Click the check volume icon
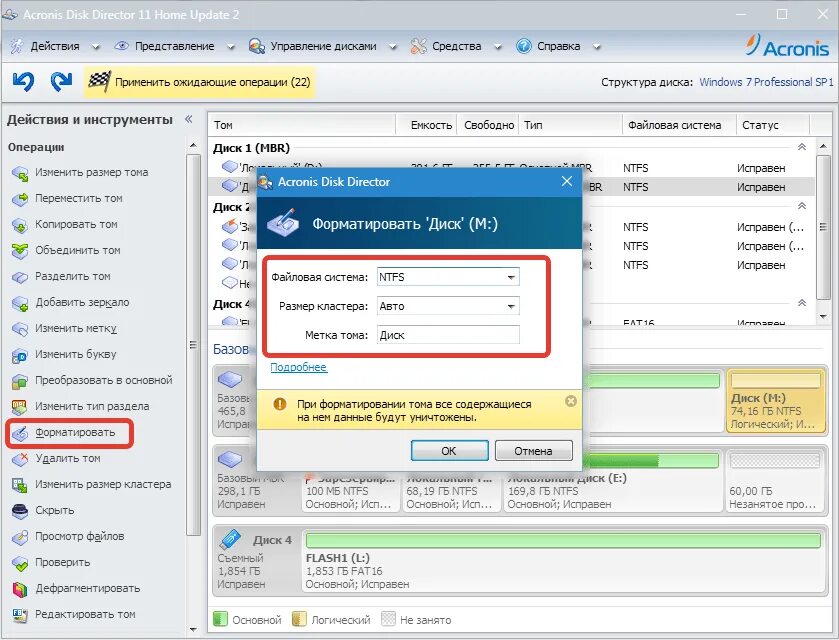The width and height of the screenshot is (839, 640). pyautogui.click(x=20, y=563)
